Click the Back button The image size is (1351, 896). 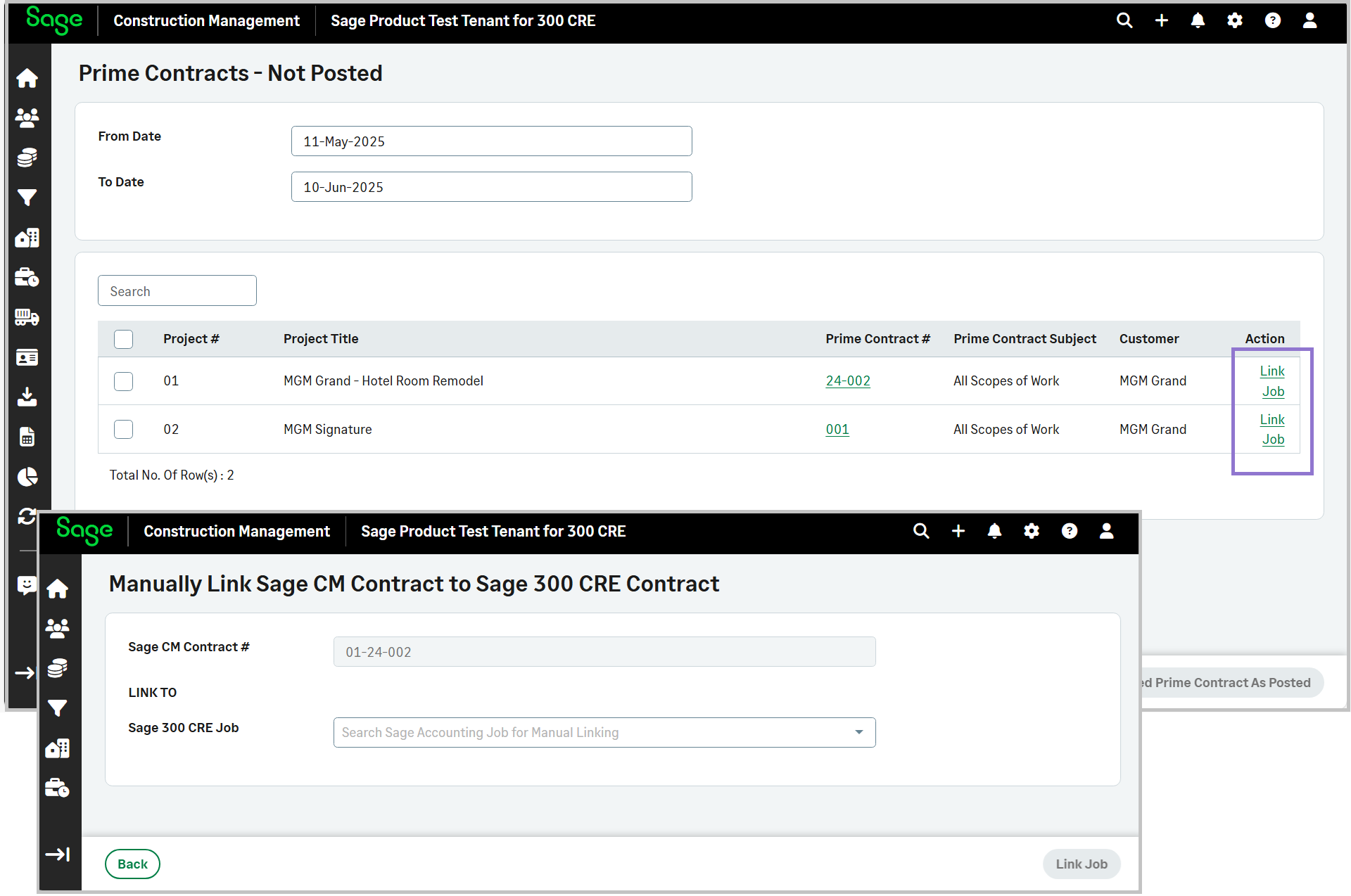click(132, 864)
